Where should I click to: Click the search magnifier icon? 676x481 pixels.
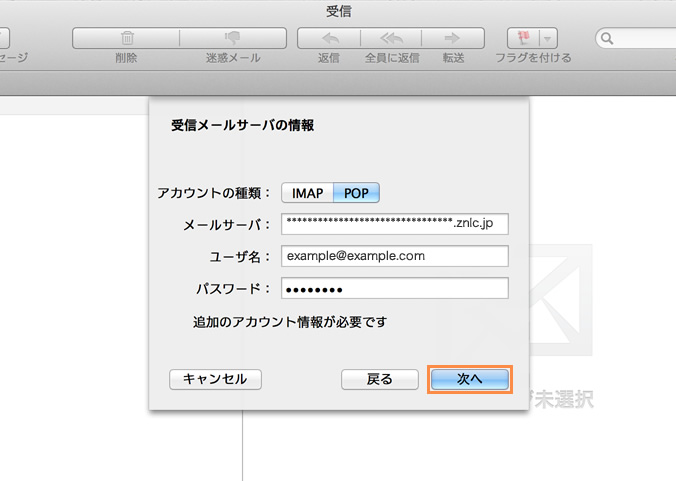(x=607, y=38)
